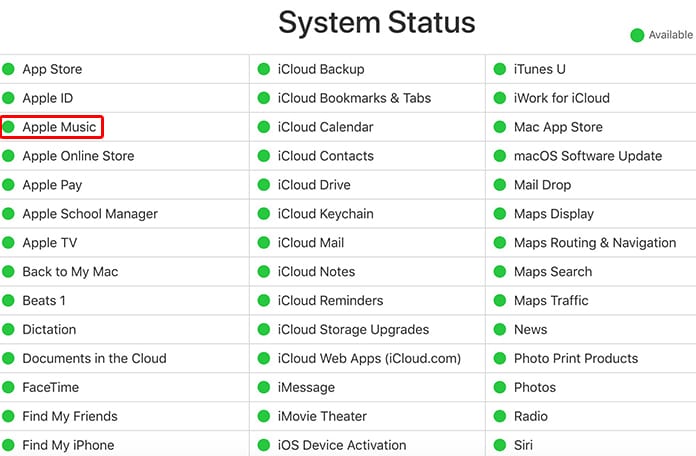Select the Find My Friends entry
This screenshot has height=456, width=696.
click(70, 416)
